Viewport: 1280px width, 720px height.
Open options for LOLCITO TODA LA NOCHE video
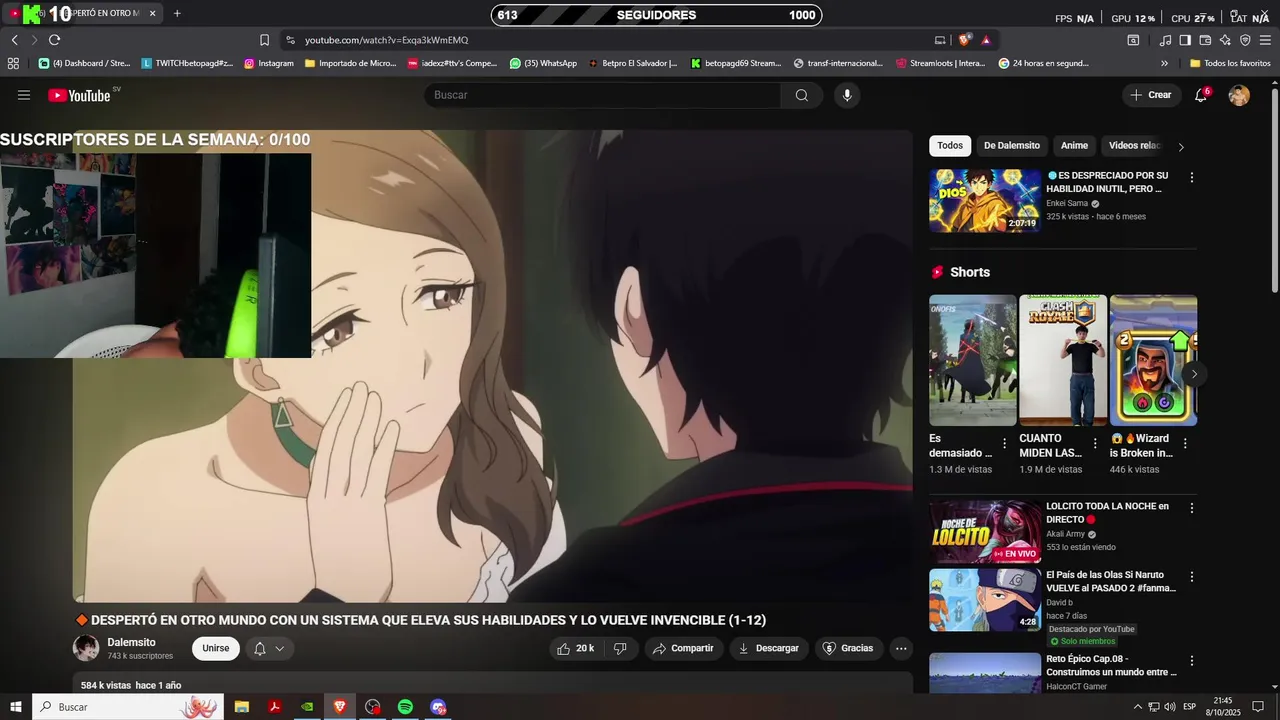[x=1191, y=508]
